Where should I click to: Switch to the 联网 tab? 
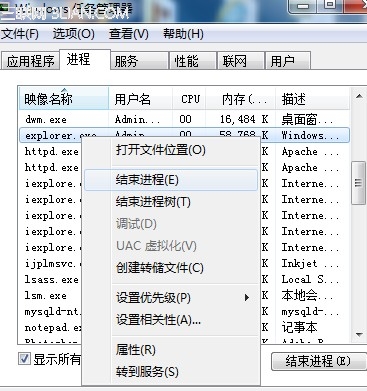[x=241, y=61]
